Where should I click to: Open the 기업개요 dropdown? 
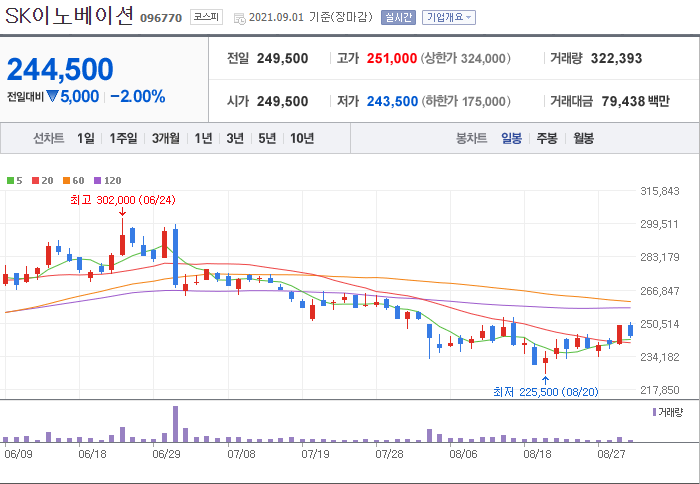pyautogui.click(x=449, y=17)
